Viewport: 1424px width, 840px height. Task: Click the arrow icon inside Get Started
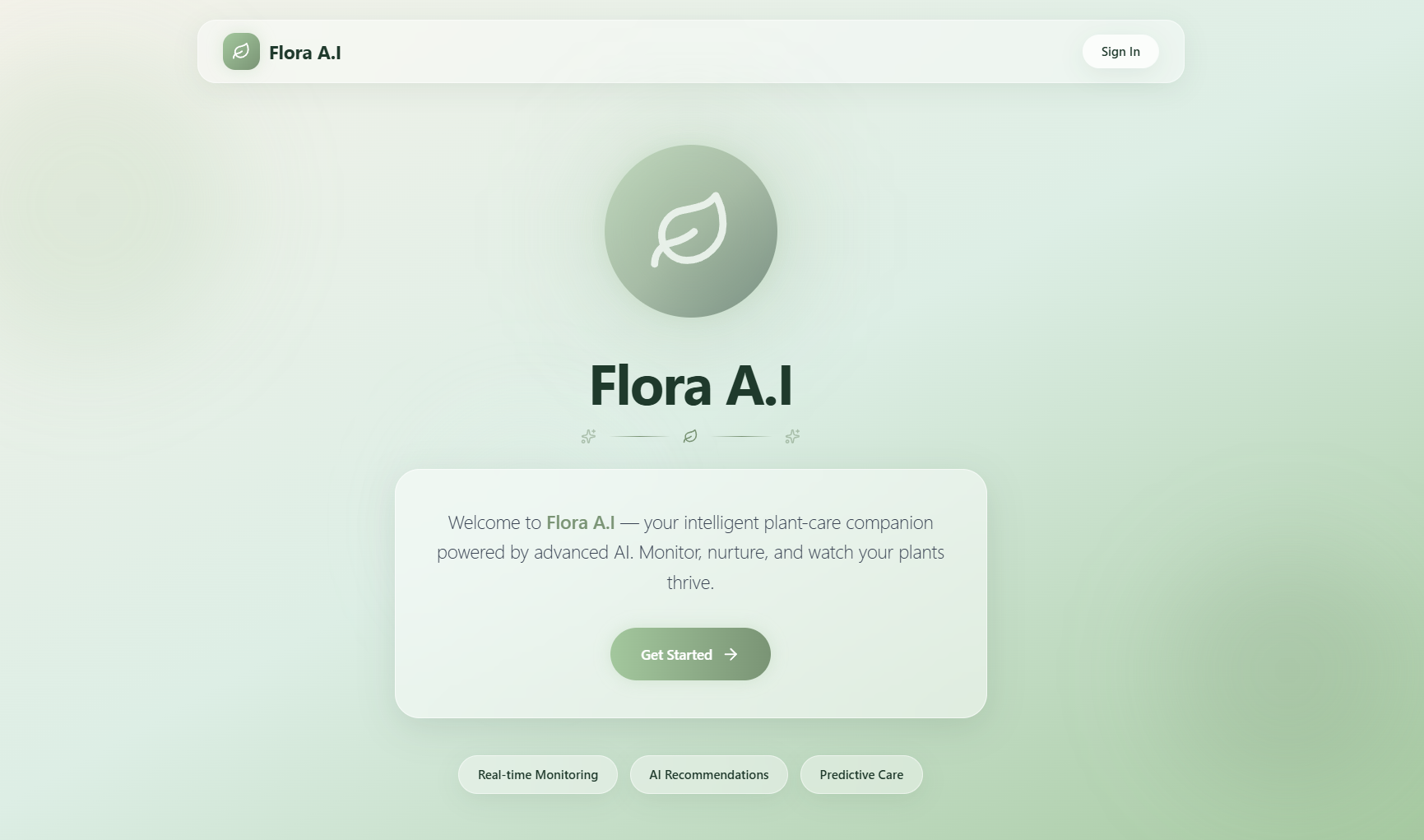click(731, 654)
